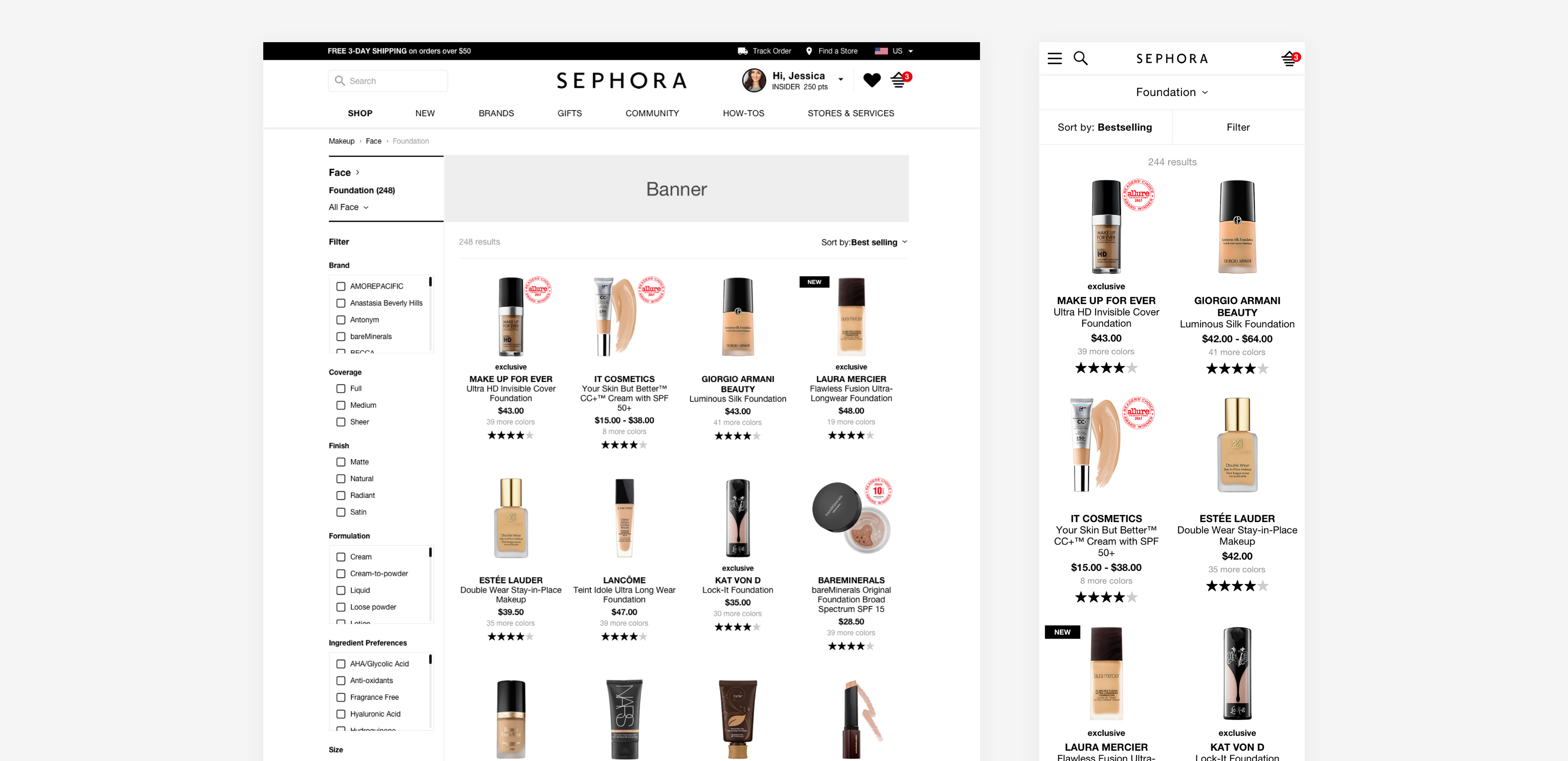Screen dimensions: 1568x761
Task: Tap the mobile Filter button
Action: (1238, 127)
